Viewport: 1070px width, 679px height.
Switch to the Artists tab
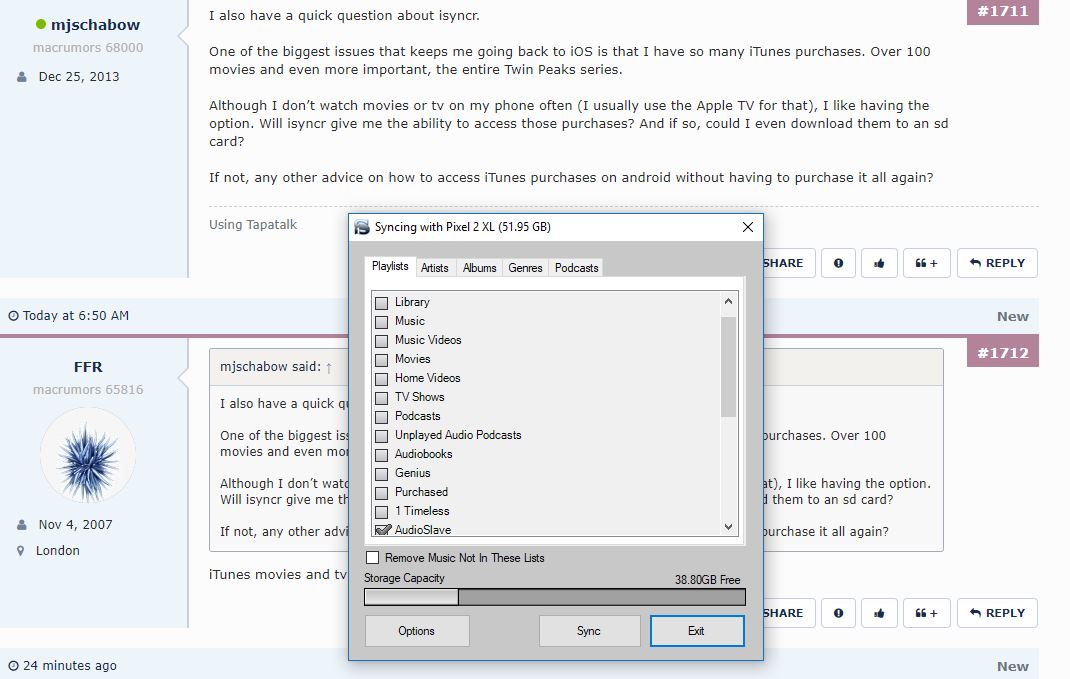point(435,268)
